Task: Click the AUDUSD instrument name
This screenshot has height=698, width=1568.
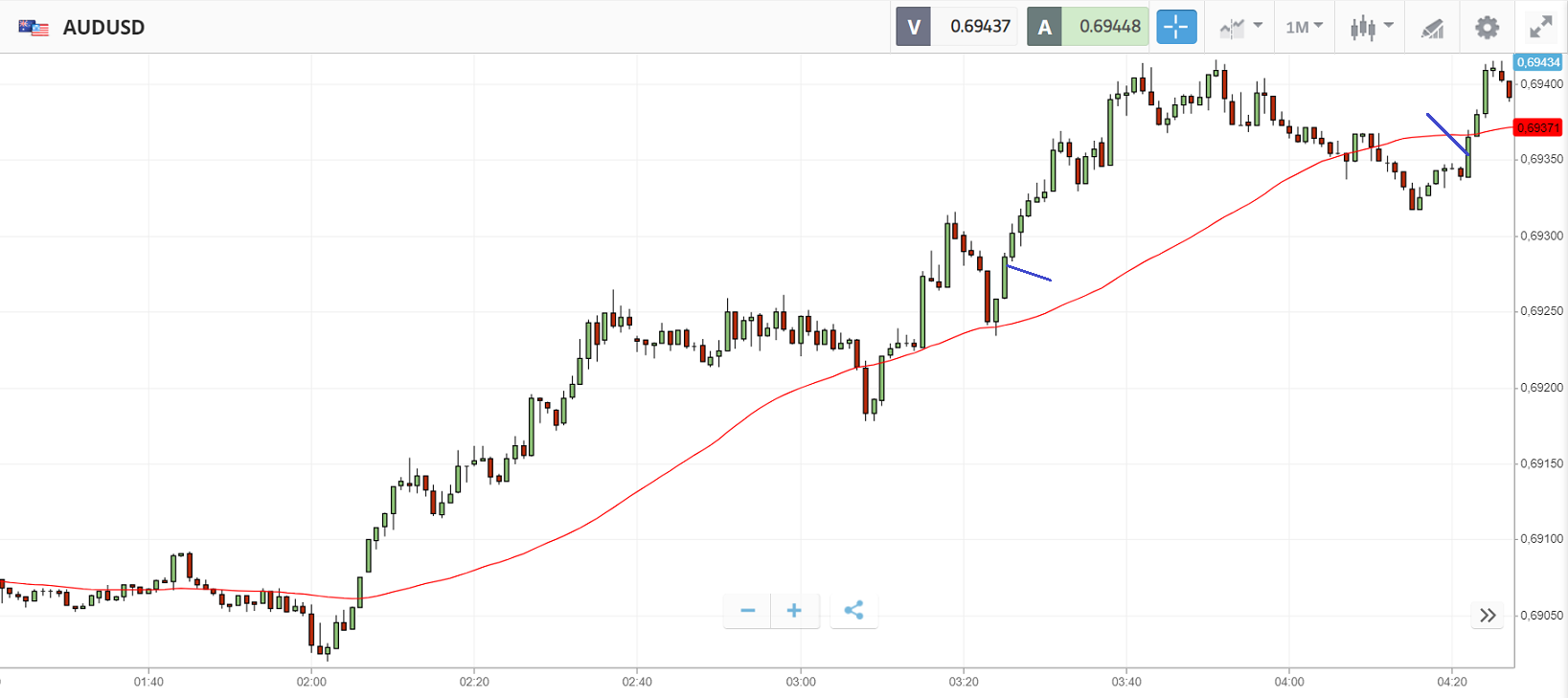Action: click(x=103, y=28)
